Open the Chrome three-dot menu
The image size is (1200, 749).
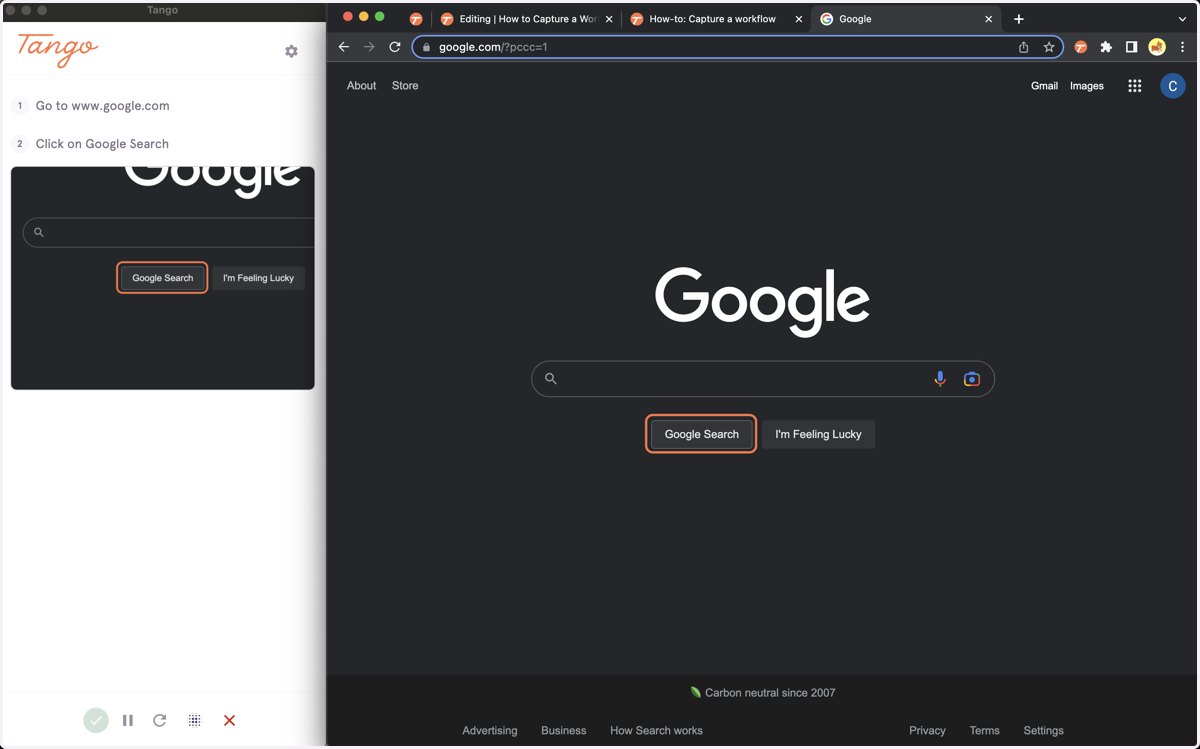(1182, 47)
